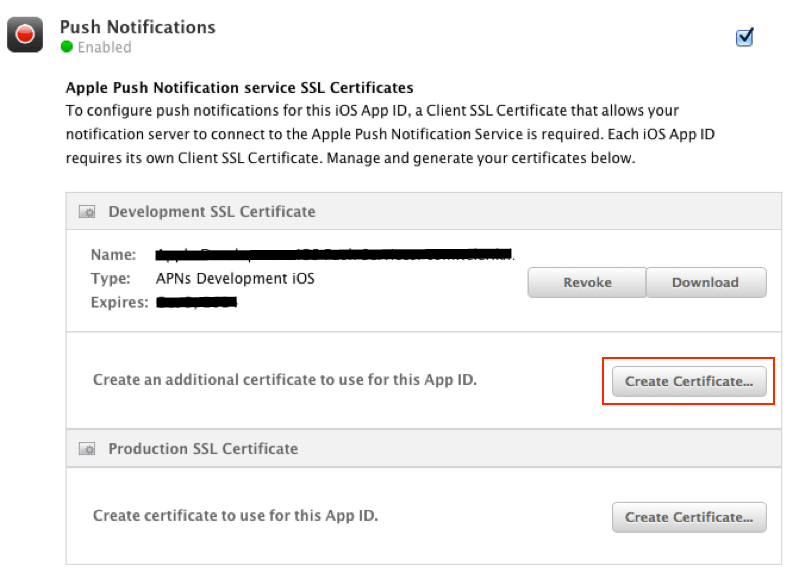The width and height of the screenshot is (792, 588).
Task: Click the green Enabled status dot
Action: click(x=67, y=47)
